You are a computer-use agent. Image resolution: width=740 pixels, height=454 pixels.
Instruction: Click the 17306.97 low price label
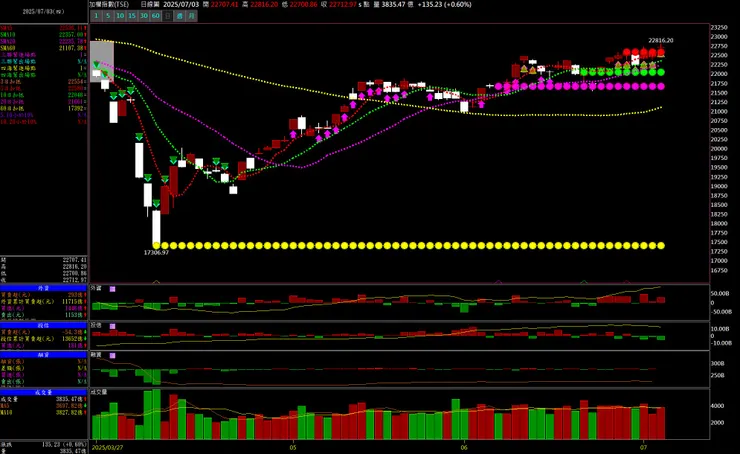pyautogui.click(x=156, y=252)
